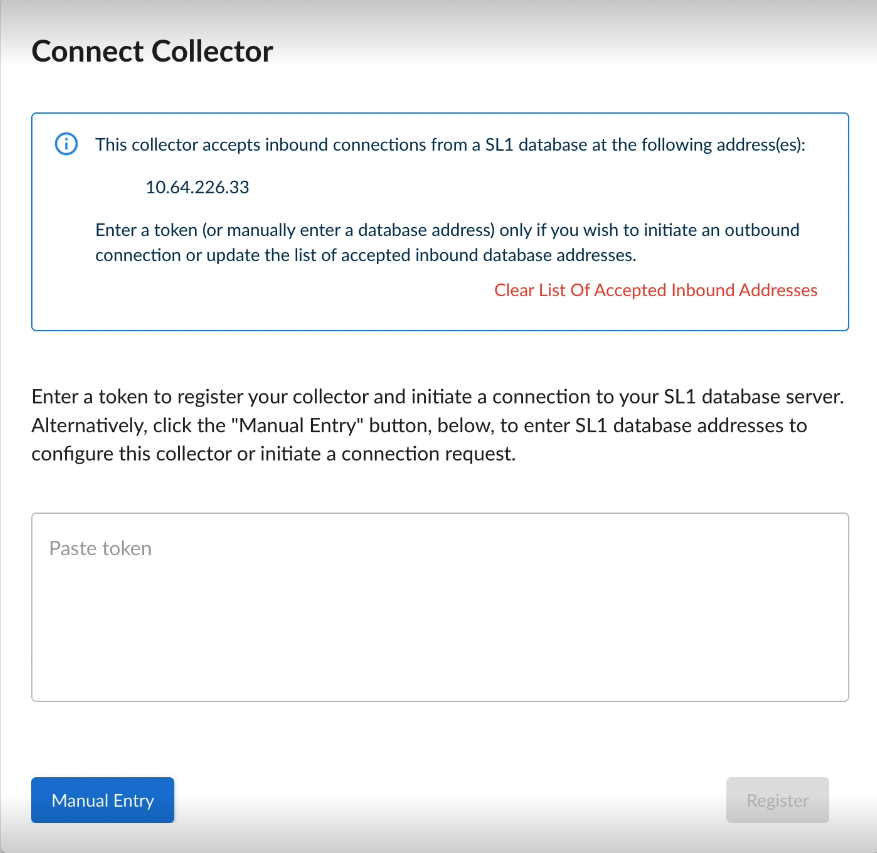Click the instructions paragraph about registering your collector
The height and width of the screenshot is (853, 877).
[438, 424]
